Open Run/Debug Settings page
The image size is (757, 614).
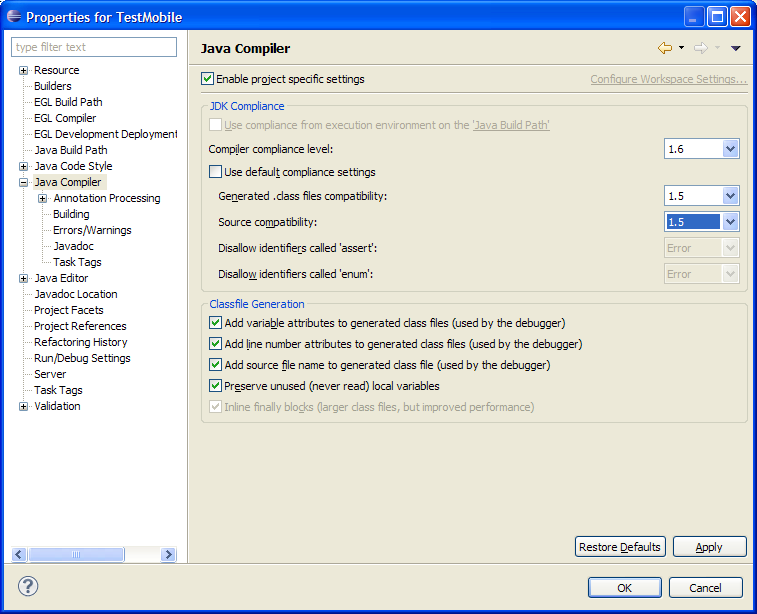(82, 358)
